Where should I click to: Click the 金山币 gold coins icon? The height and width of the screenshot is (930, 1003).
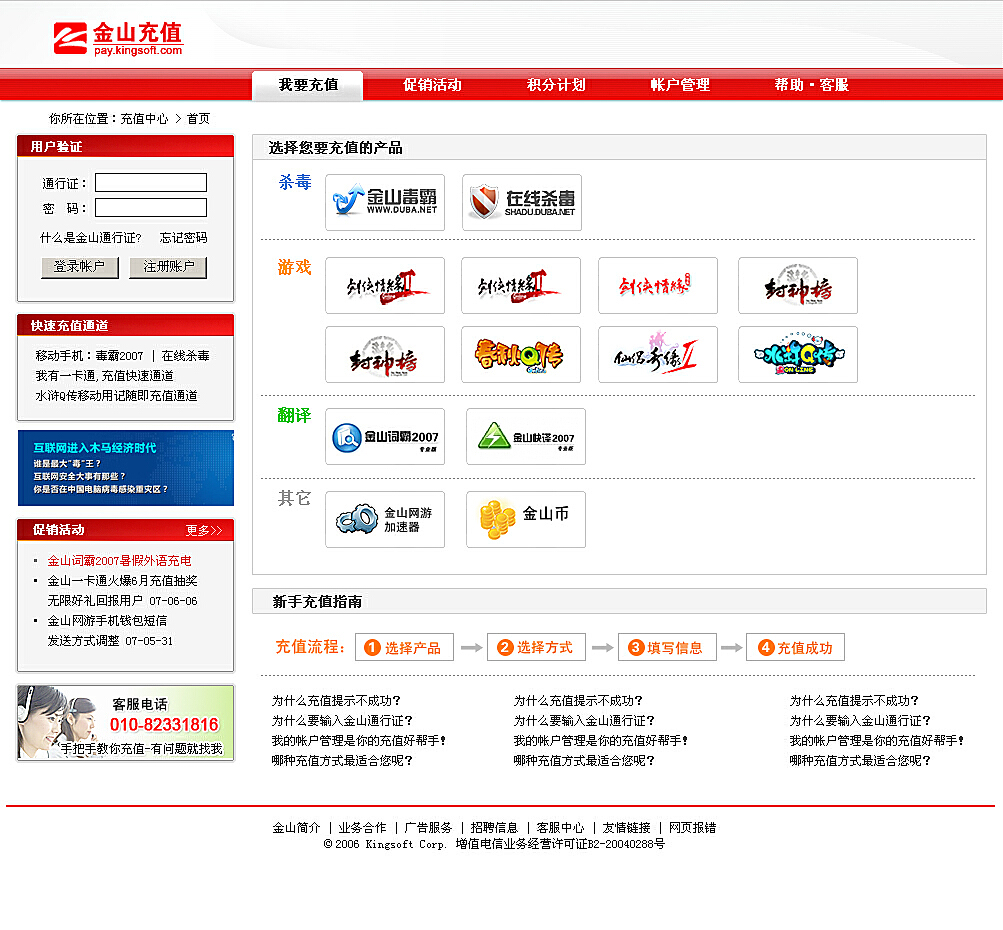point(524,519)
